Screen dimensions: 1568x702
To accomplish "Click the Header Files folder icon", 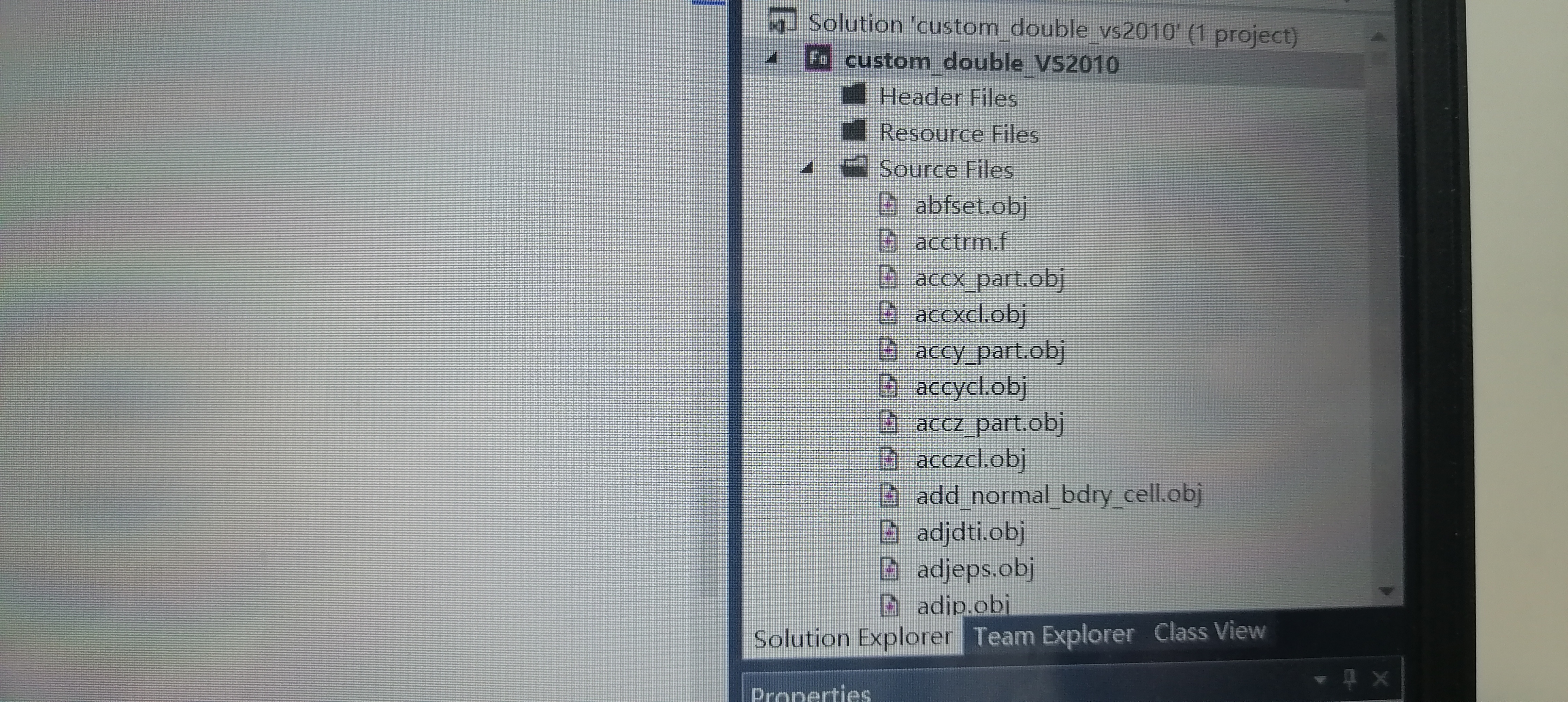I will 853,95.
